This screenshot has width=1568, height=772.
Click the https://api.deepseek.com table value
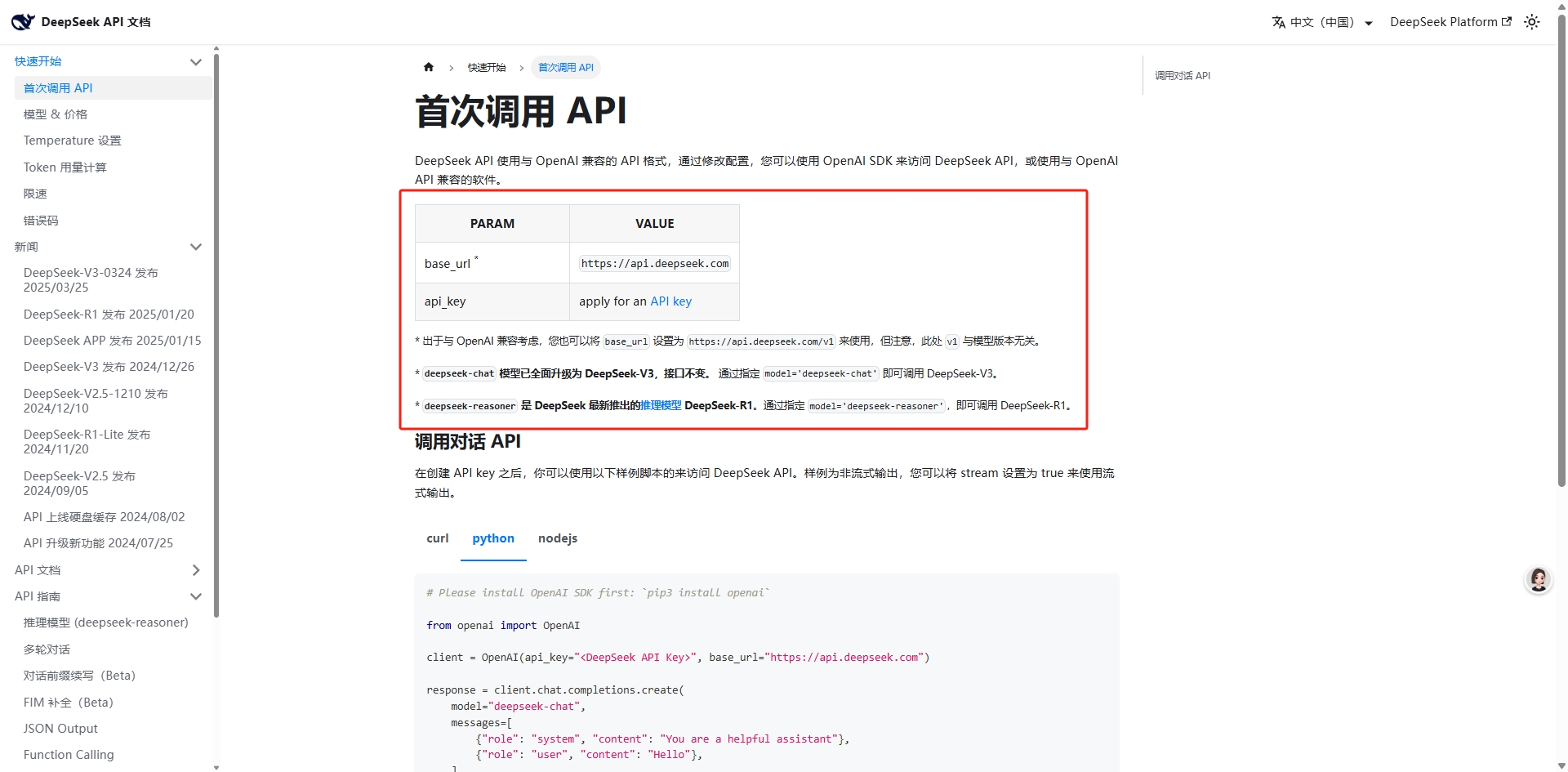coord(655,264)
